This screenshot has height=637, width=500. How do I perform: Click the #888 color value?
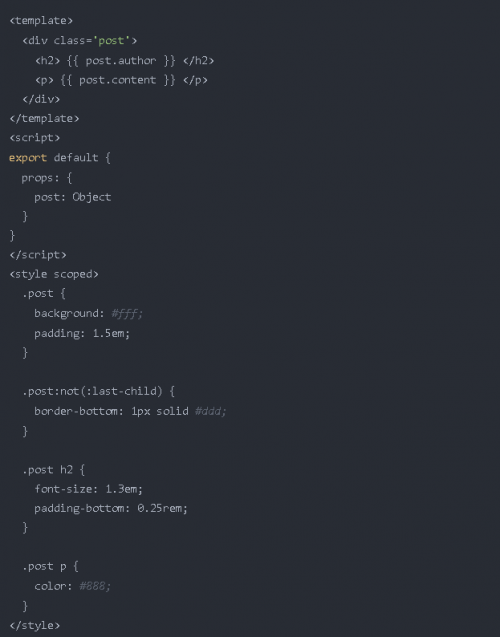coord(95,586)
